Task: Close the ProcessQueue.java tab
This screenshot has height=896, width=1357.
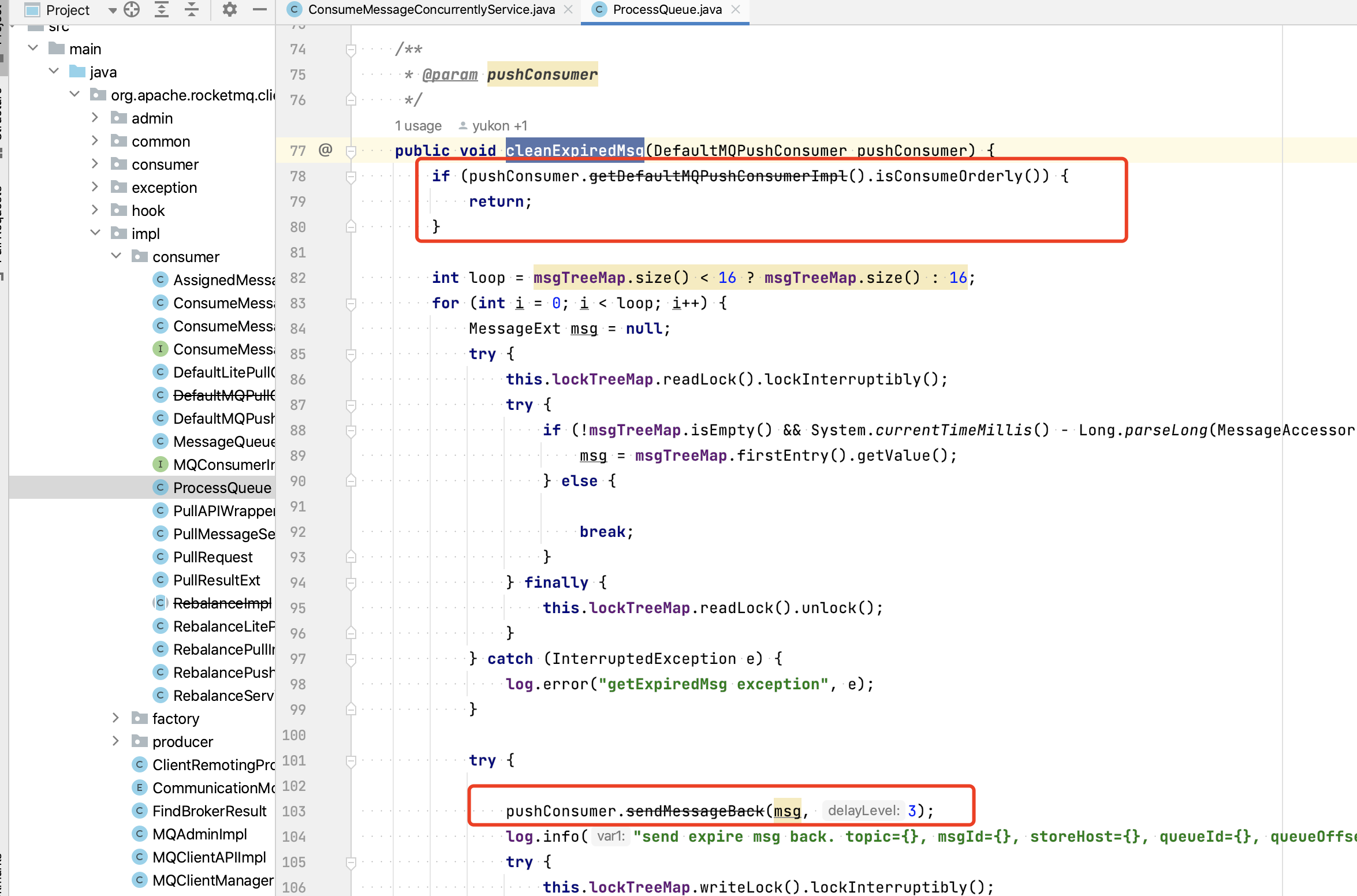Action: click(736, 10)
